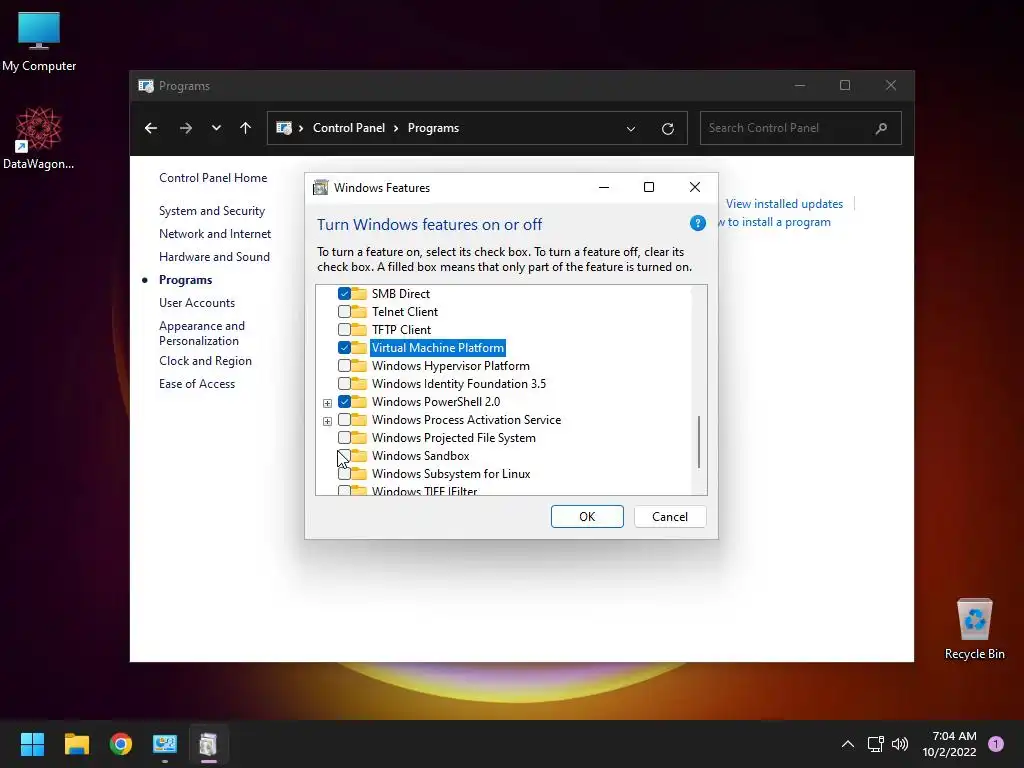The image size is (1024, 768).
Task: Open Hardware and Sound category
Action: pyautogui.click(x=214, y=257)
